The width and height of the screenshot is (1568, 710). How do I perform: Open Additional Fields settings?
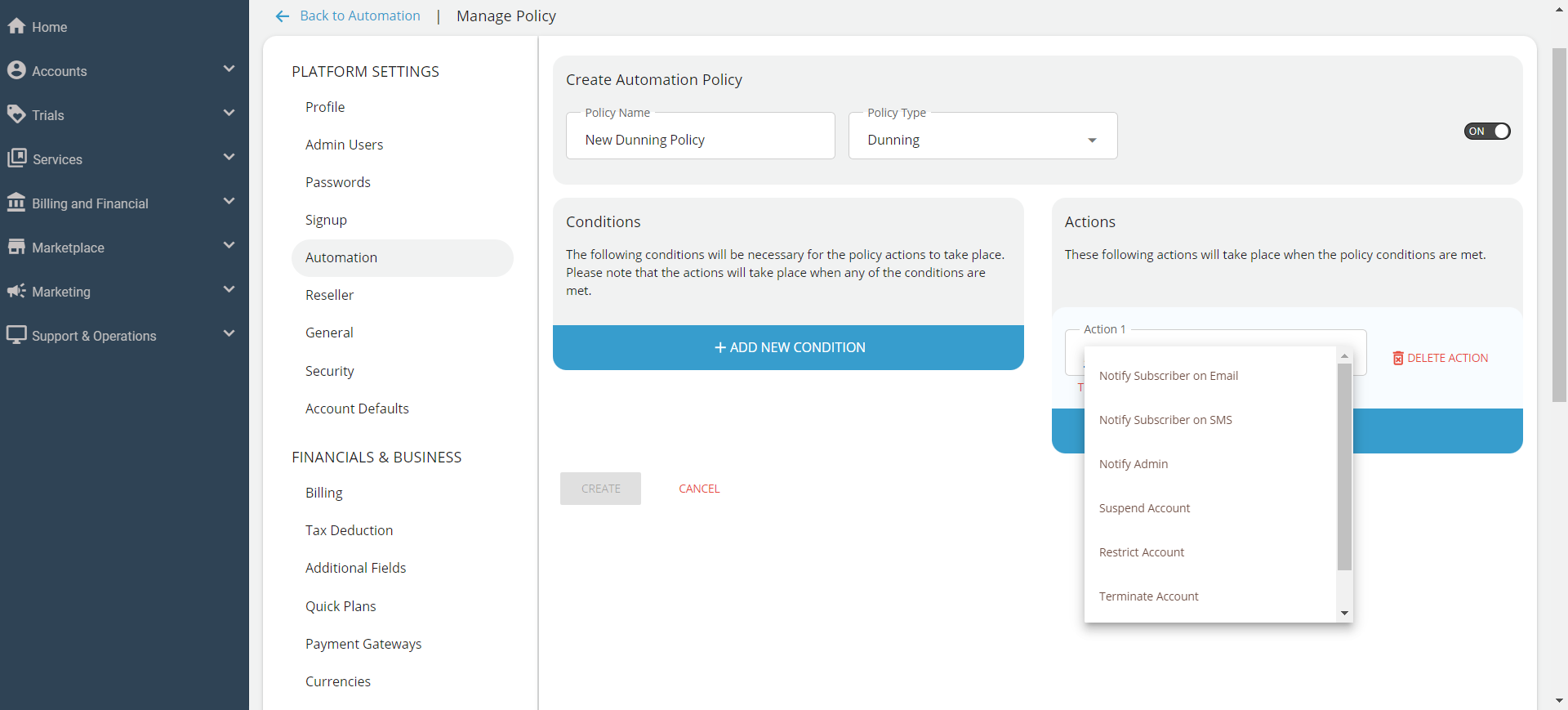[x=355, y=568]
